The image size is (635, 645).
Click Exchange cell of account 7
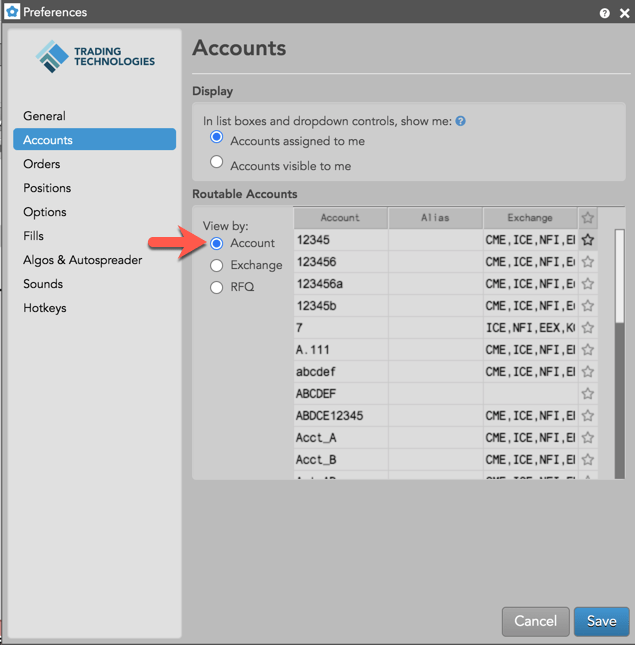(x=530, y=328)
